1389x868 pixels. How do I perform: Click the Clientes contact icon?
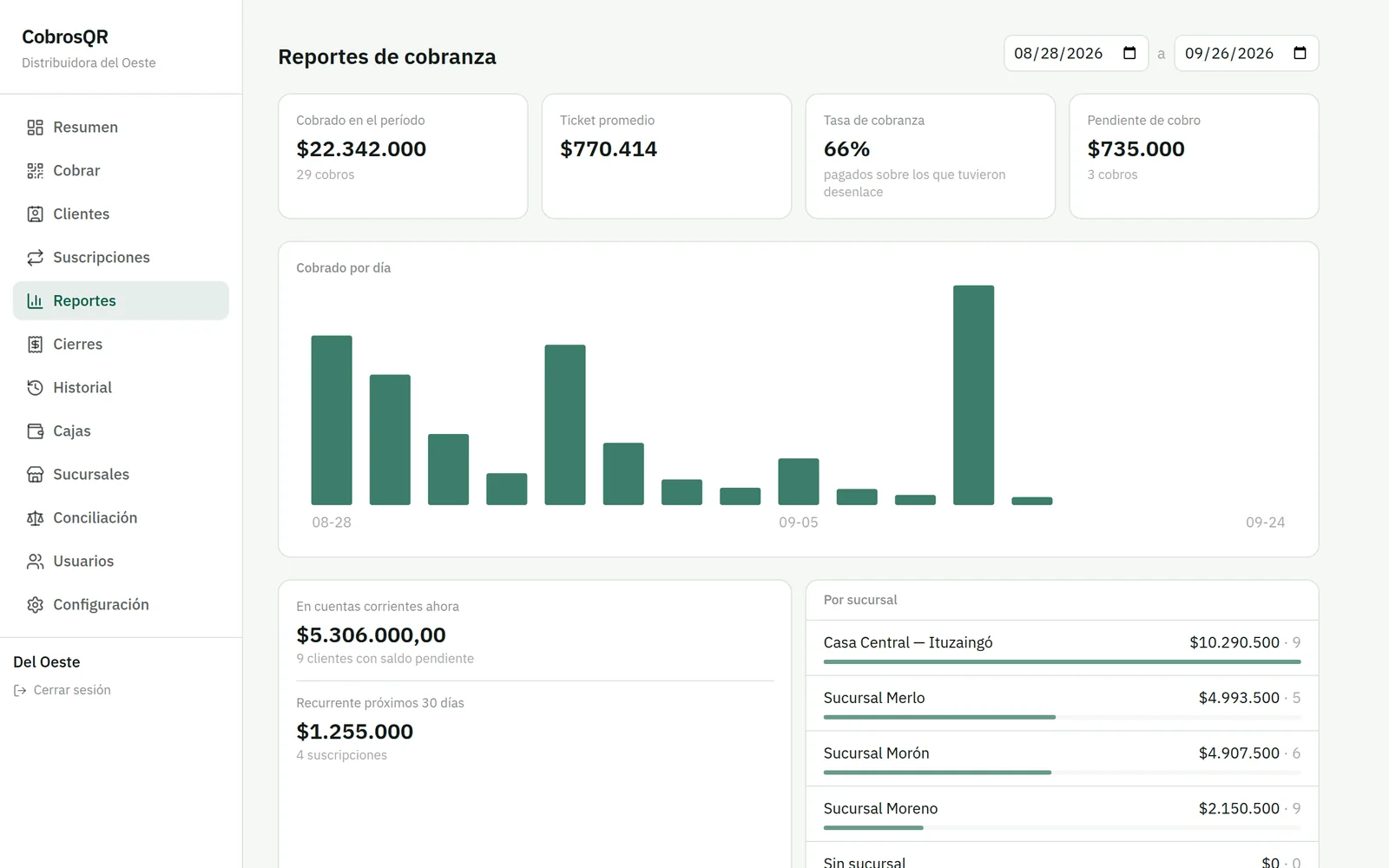(35, 214)
